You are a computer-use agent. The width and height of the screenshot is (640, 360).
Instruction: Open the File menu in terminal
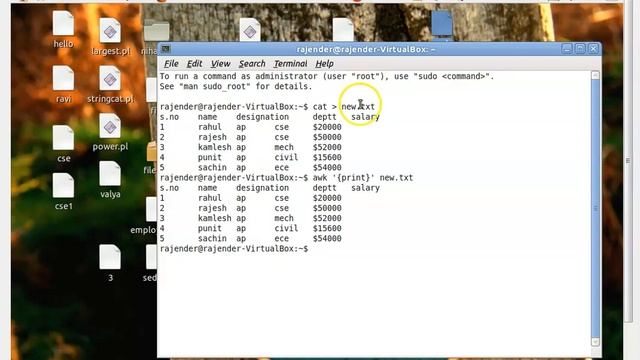point(171,64)
